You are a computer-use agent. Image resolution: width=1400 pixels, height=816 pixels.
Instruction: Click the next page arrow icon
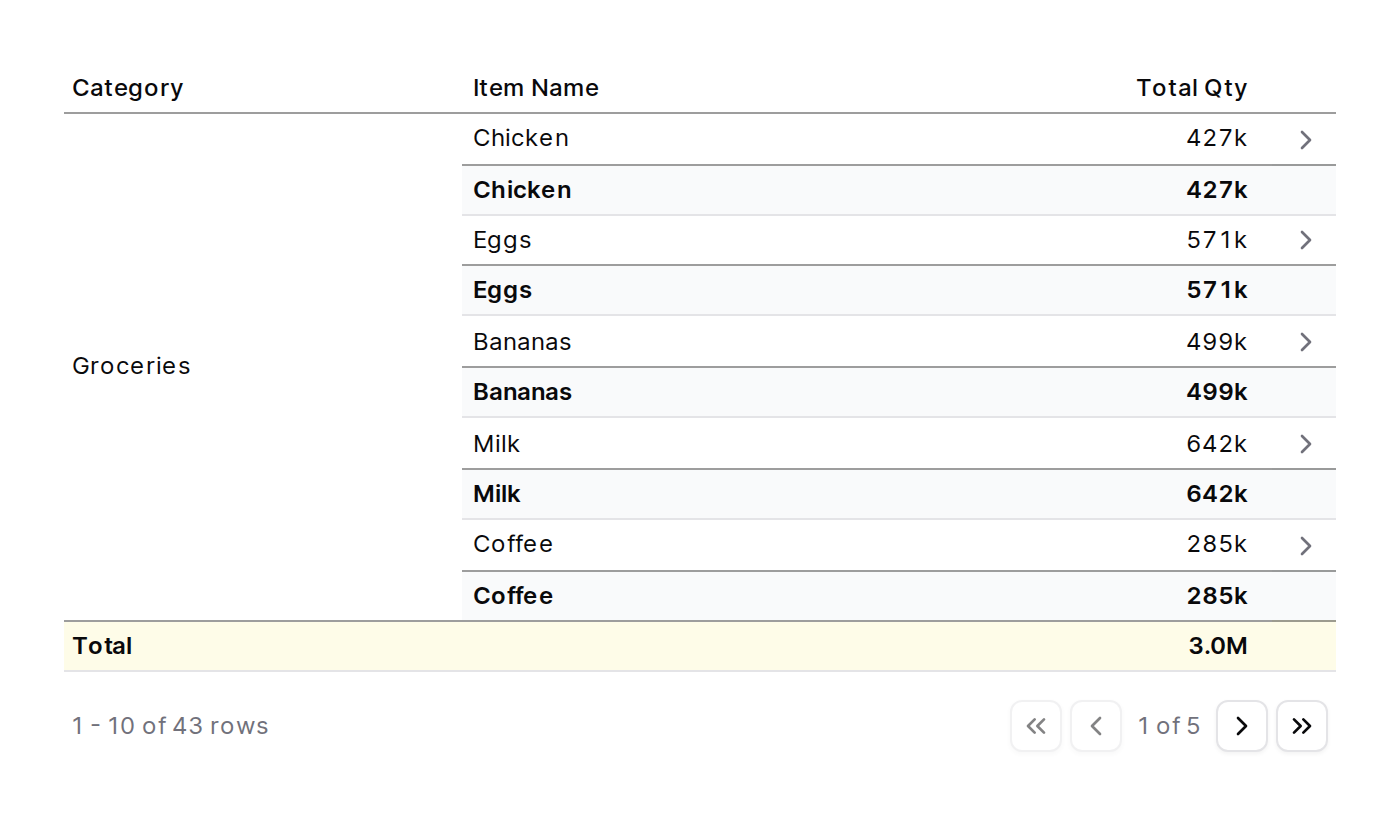click(1242, 726)
